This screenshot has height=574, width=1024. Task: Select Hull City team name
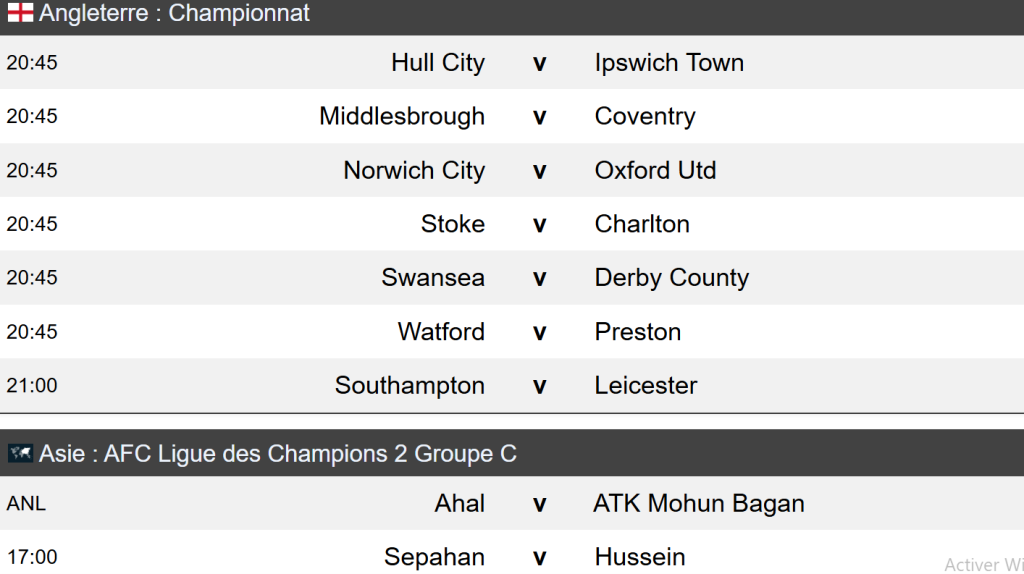click(438, 63)
